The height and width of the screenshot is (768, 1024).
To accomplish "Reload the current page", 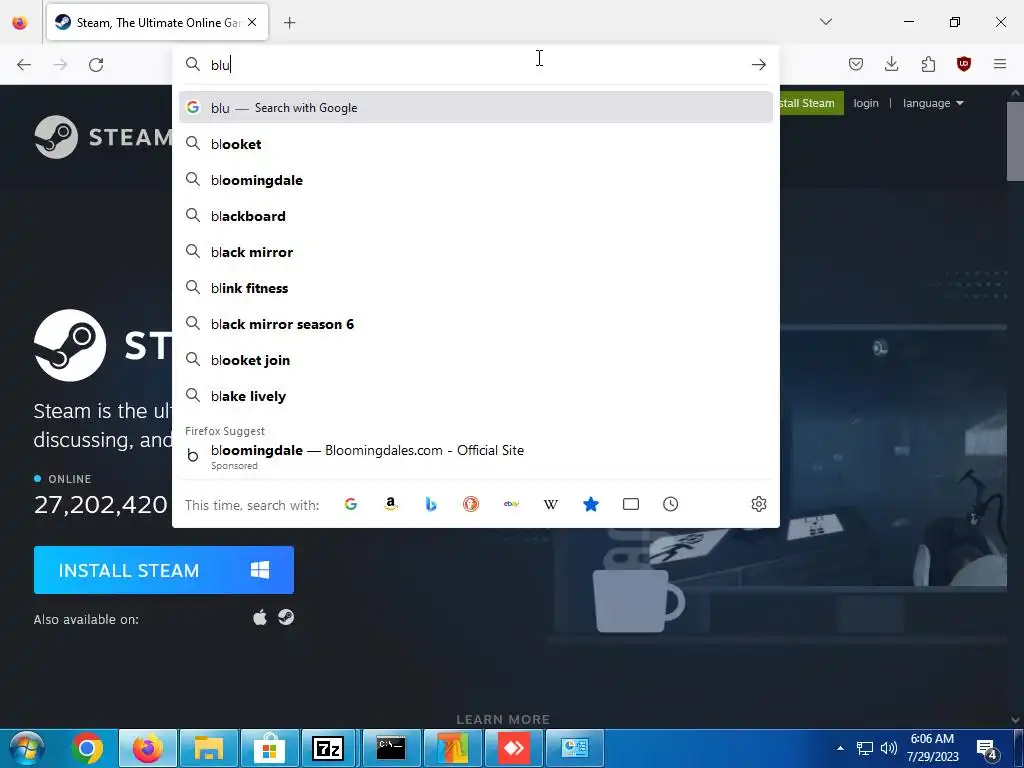I will coord(96,65).
